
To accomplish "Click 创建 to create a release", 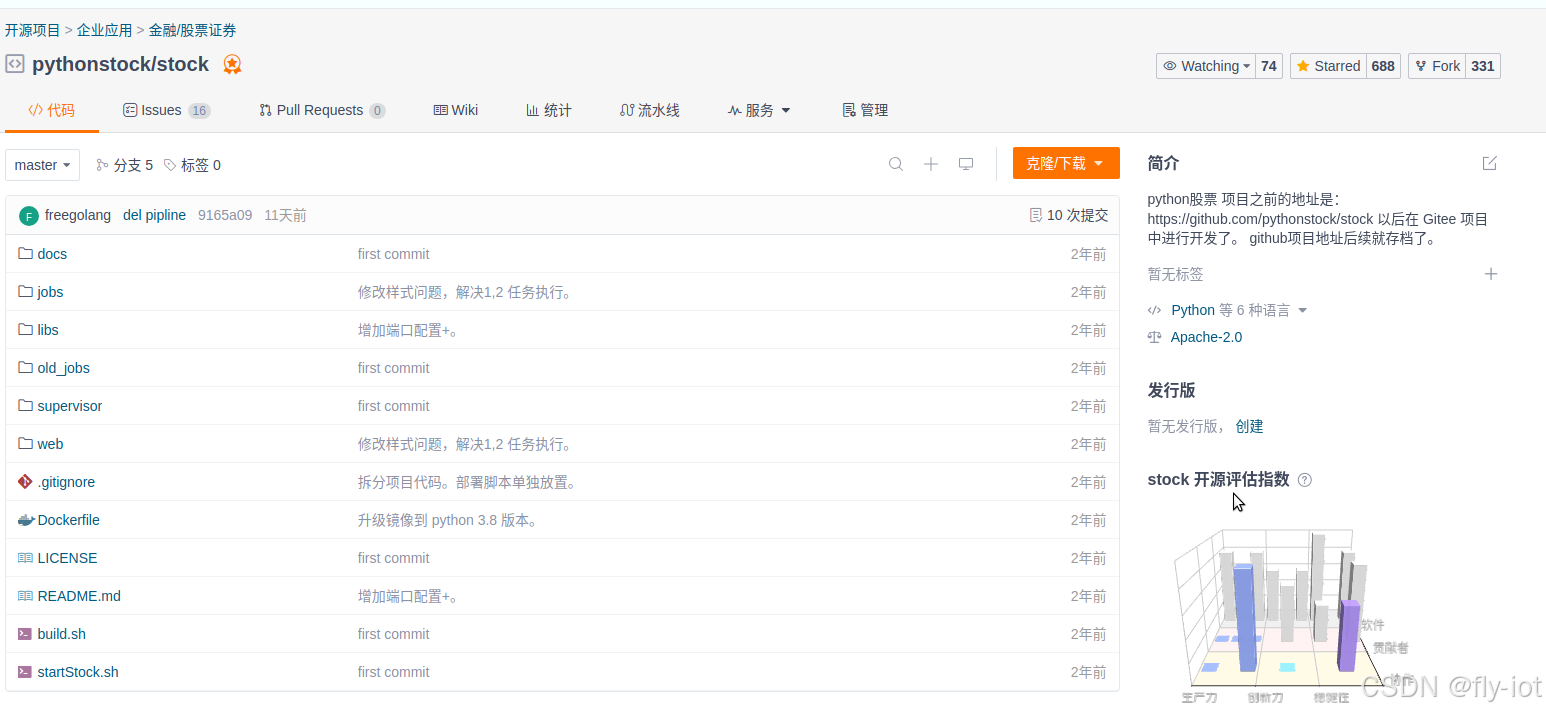I will 1249,426.
